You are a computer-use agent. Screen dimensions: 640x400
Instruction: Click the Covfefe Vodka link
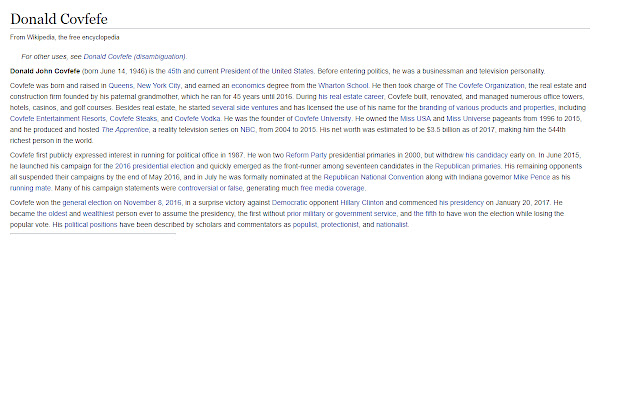(198, 119)
